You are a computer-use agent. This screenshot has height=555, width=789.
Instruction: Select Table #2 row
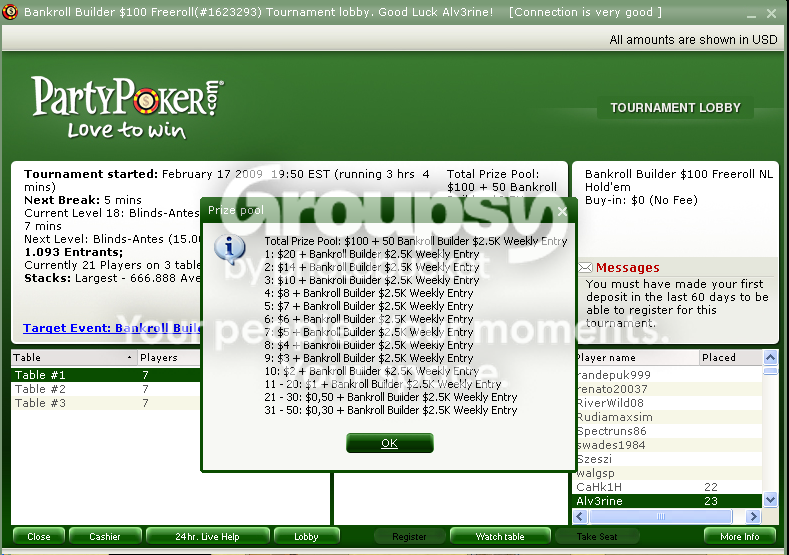click(106, 389)
